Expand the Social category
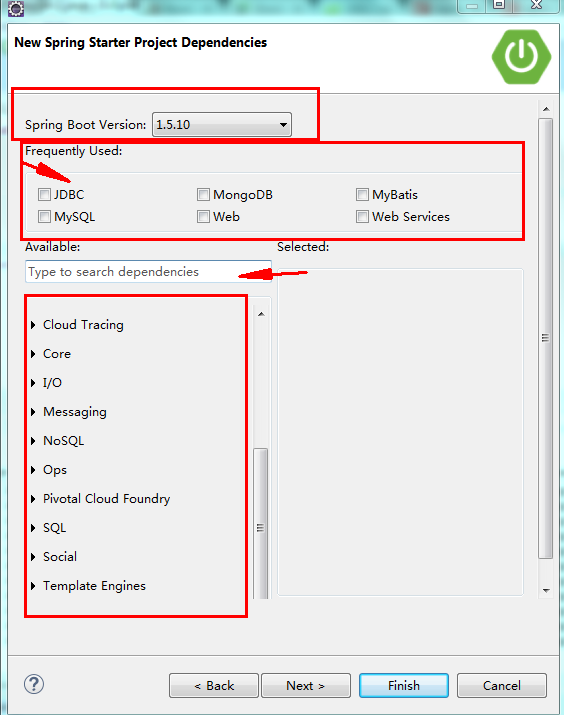Image resolution: width=564 pixels, height=715 pixels. pyautogui.click(x=33, y=557)
